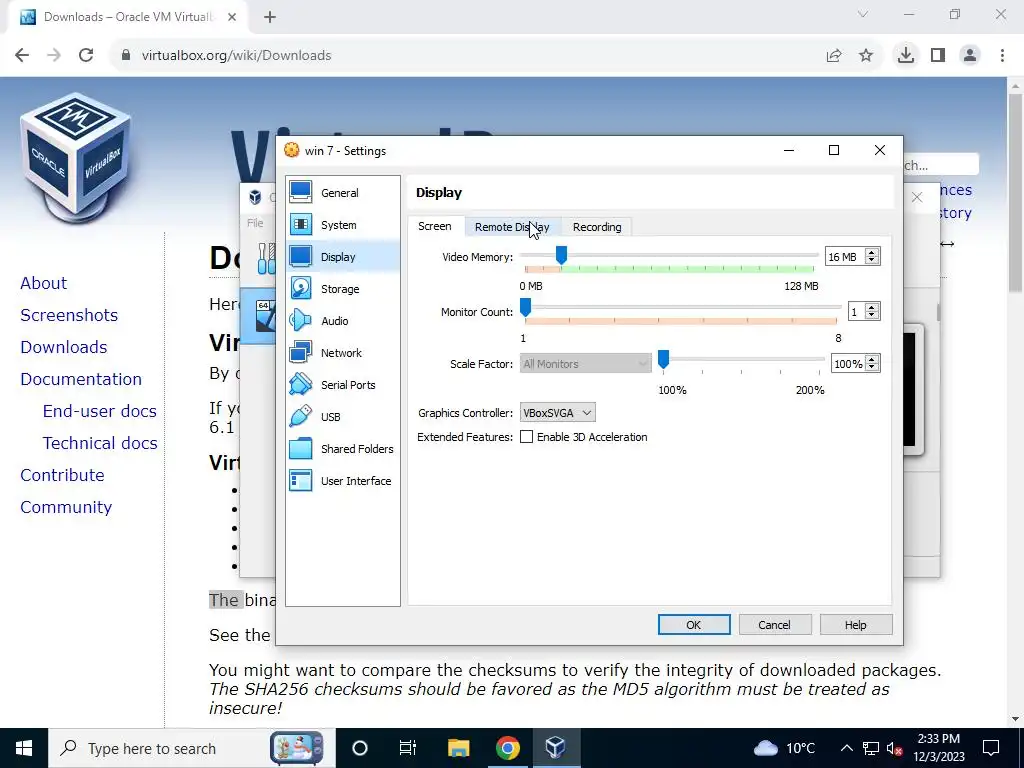Screen dimensions: 1024x768
Task: Open Technical docs link
Action: coord(100,443)
